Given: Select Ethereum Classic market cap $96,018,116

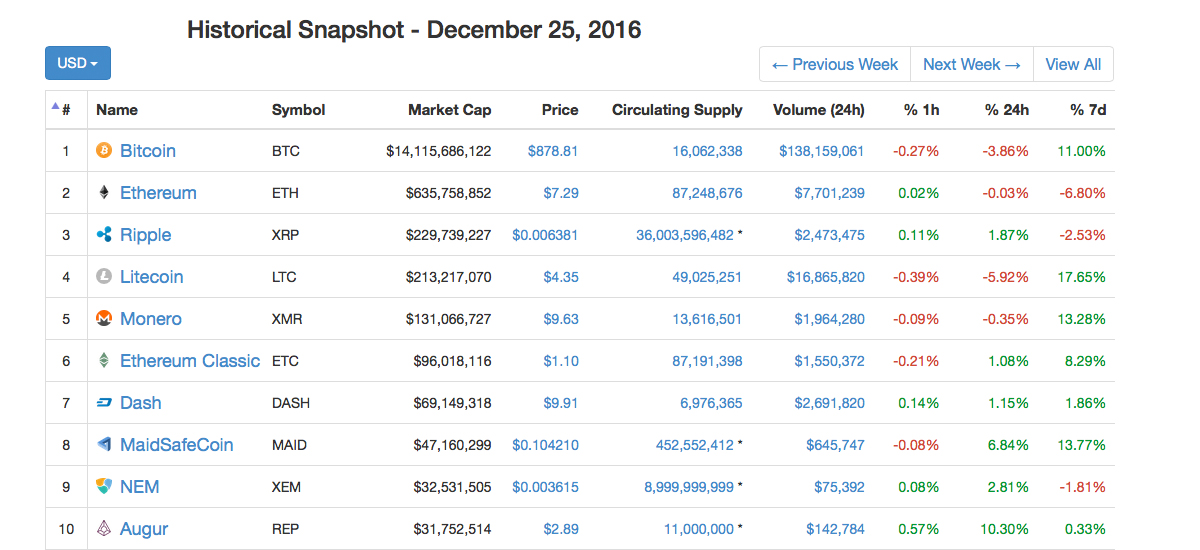Looking at the screenshot, I should [452, 361].
